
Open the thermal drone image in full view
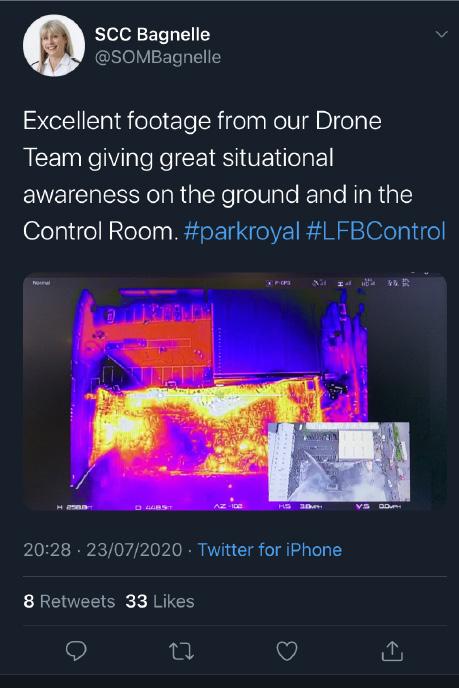tap(235, 392)
